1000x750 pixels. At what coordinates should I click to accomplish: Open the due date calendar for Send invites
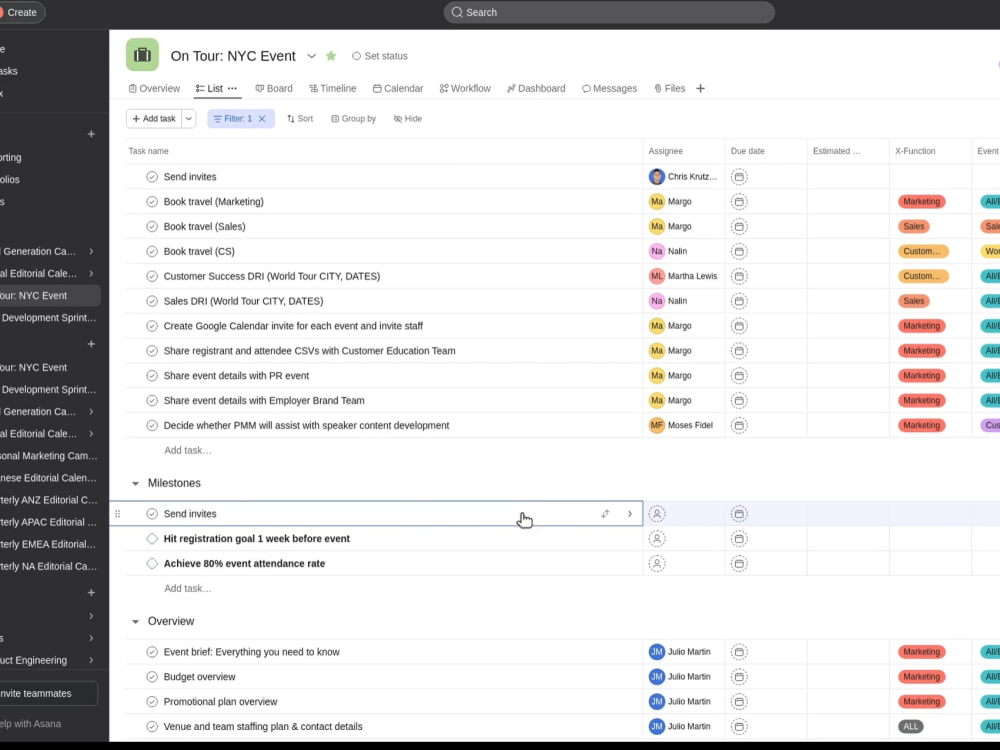[x=738, y=176]
